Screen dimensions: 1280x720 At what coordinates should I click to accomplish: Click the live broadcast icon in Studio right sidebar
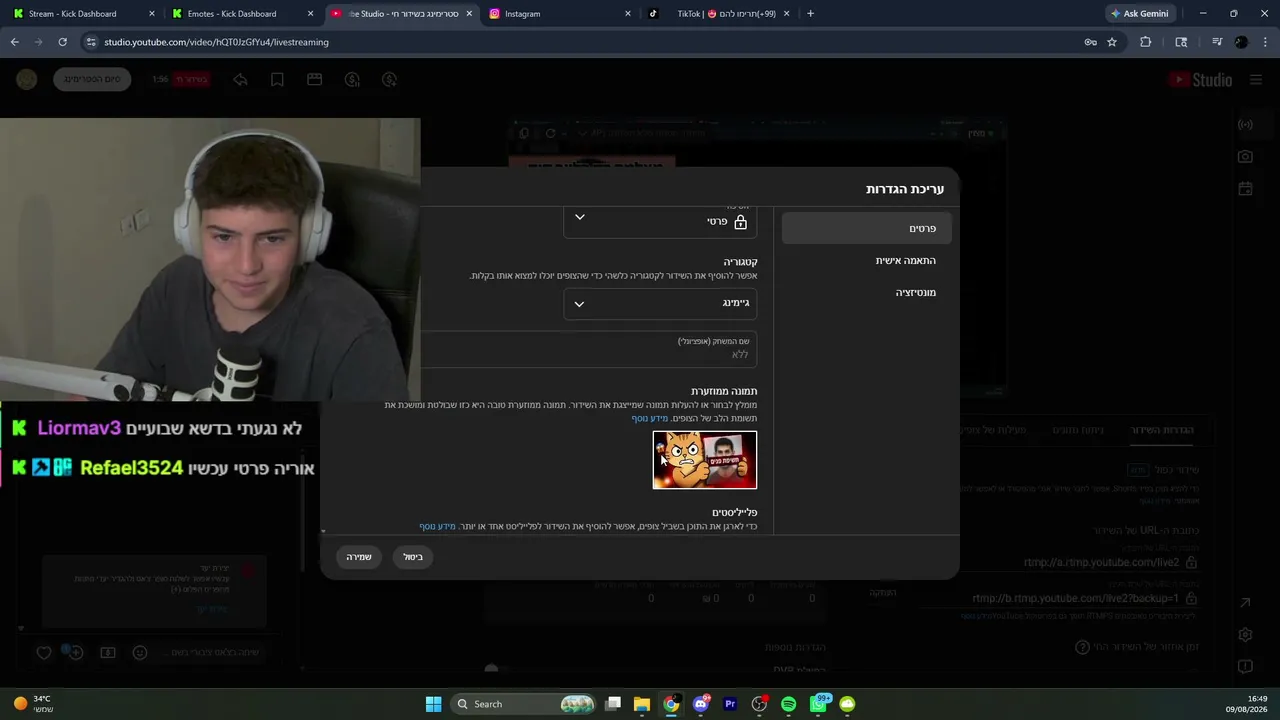[x=1245, y=125]
